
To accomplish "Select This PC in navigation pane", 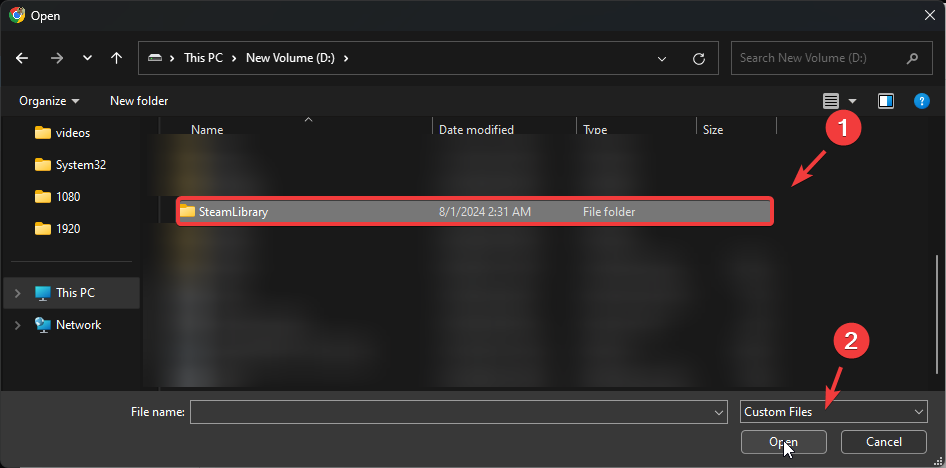I will pyautogui.click(x=71, y=293).
